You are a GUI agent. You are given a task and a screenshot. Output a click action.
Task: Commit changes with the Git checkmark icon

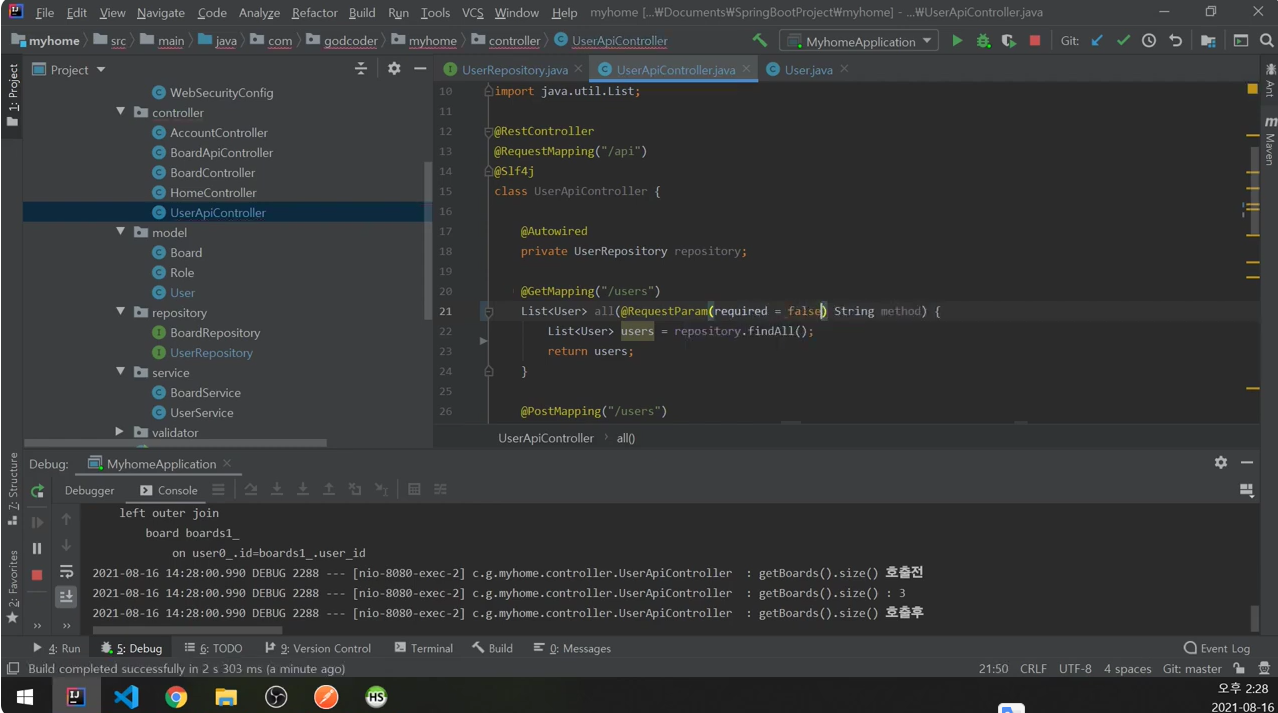click(x=1123, y=41)
